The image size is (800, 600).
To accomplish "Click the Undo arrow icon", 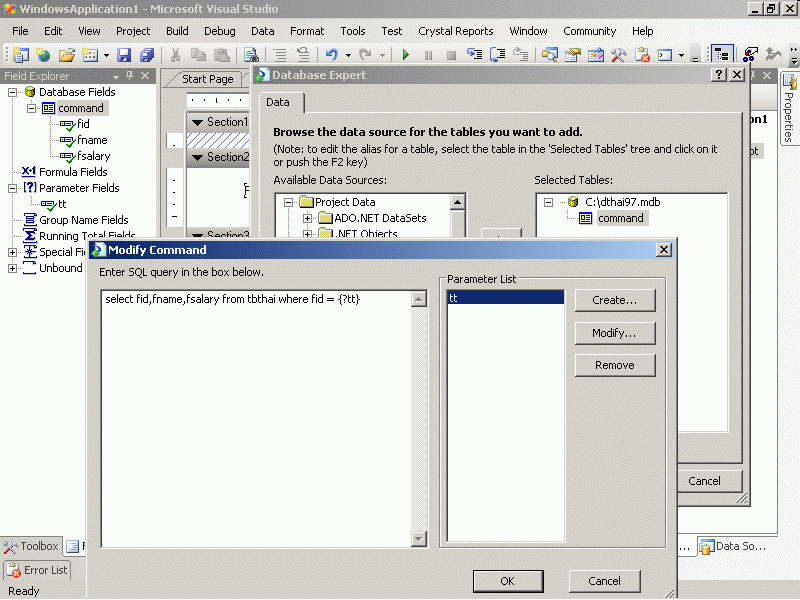I will click(330, 55).
